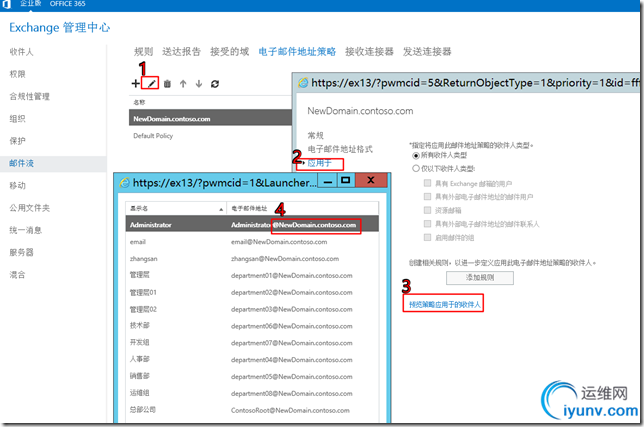644x427 pixels.
Task: Select 组织 in left navigation
Action: pos(17,119)
